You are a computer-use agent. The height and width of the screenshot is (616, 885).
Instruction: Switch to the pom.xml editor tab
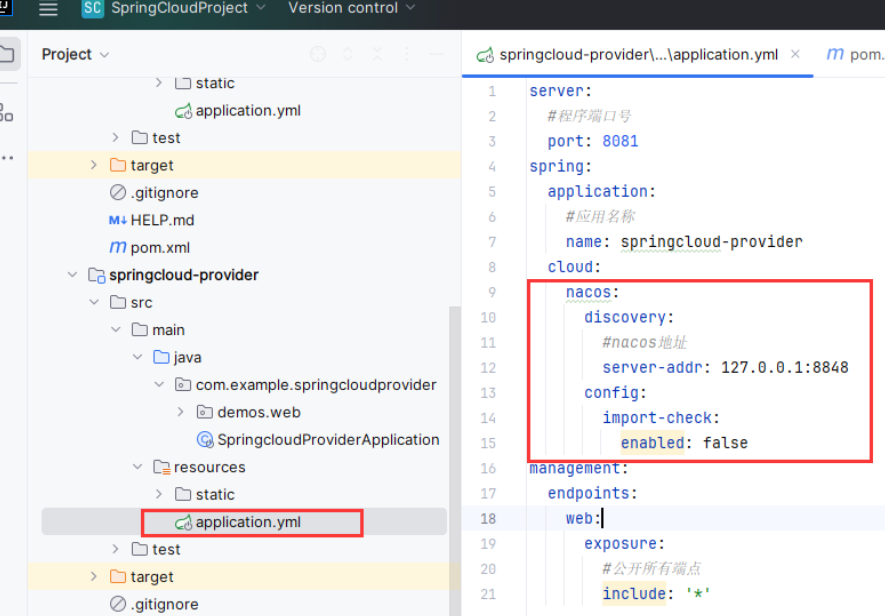click(x=855, y=55)
